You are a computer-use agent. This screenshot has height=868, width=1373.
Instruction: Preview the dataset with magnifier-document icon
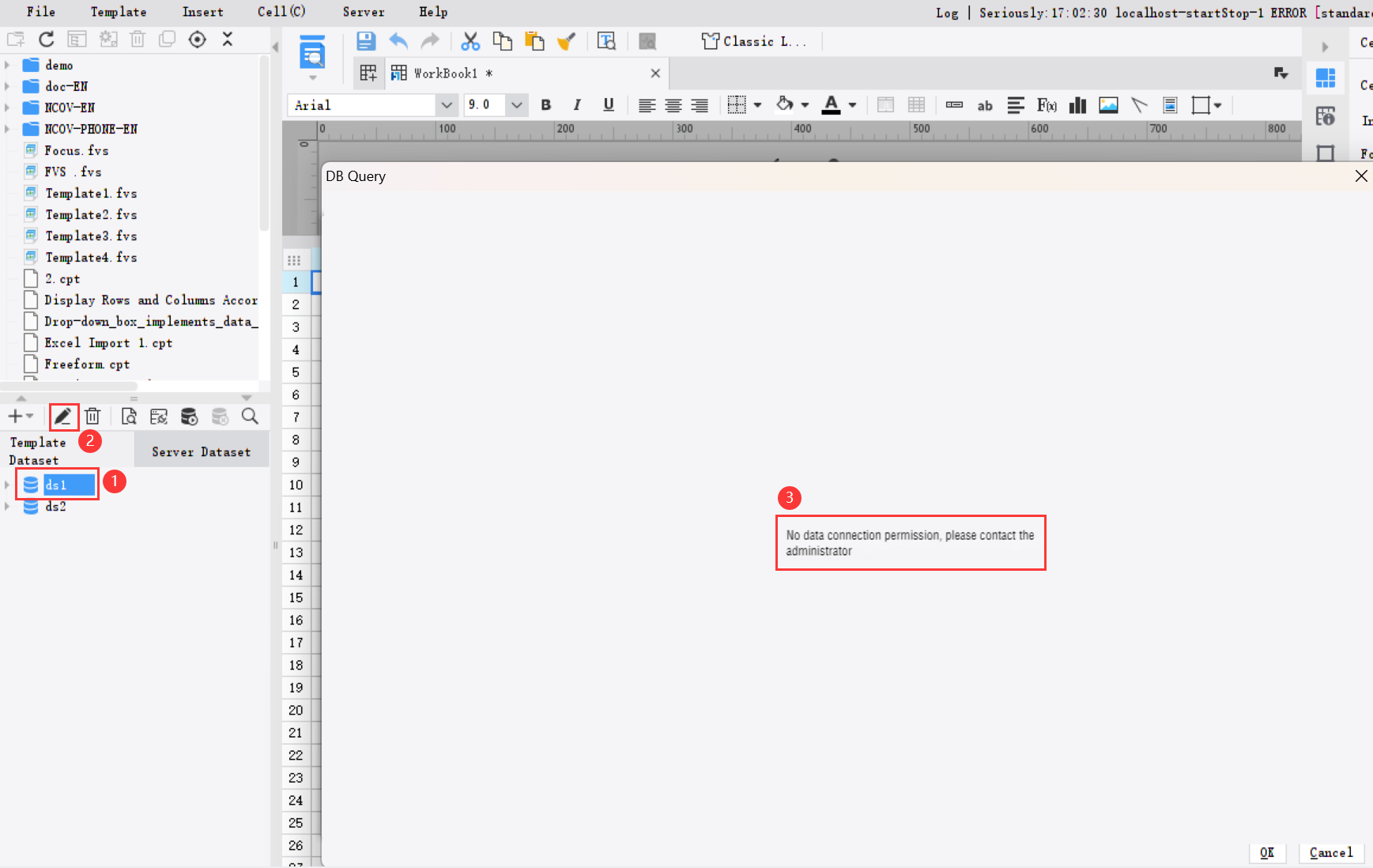[x=128, y=417]
